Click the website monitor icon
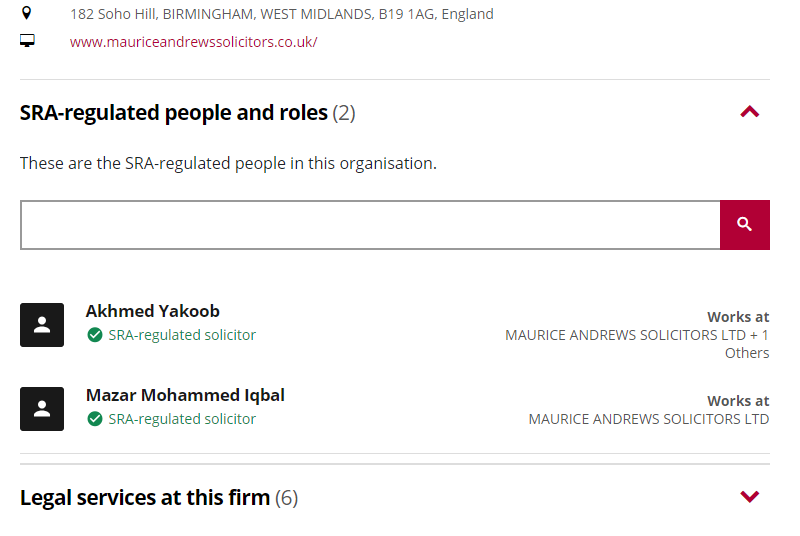Screen dimensions: 800x536 pyautogui.click(x=27, y=41)
